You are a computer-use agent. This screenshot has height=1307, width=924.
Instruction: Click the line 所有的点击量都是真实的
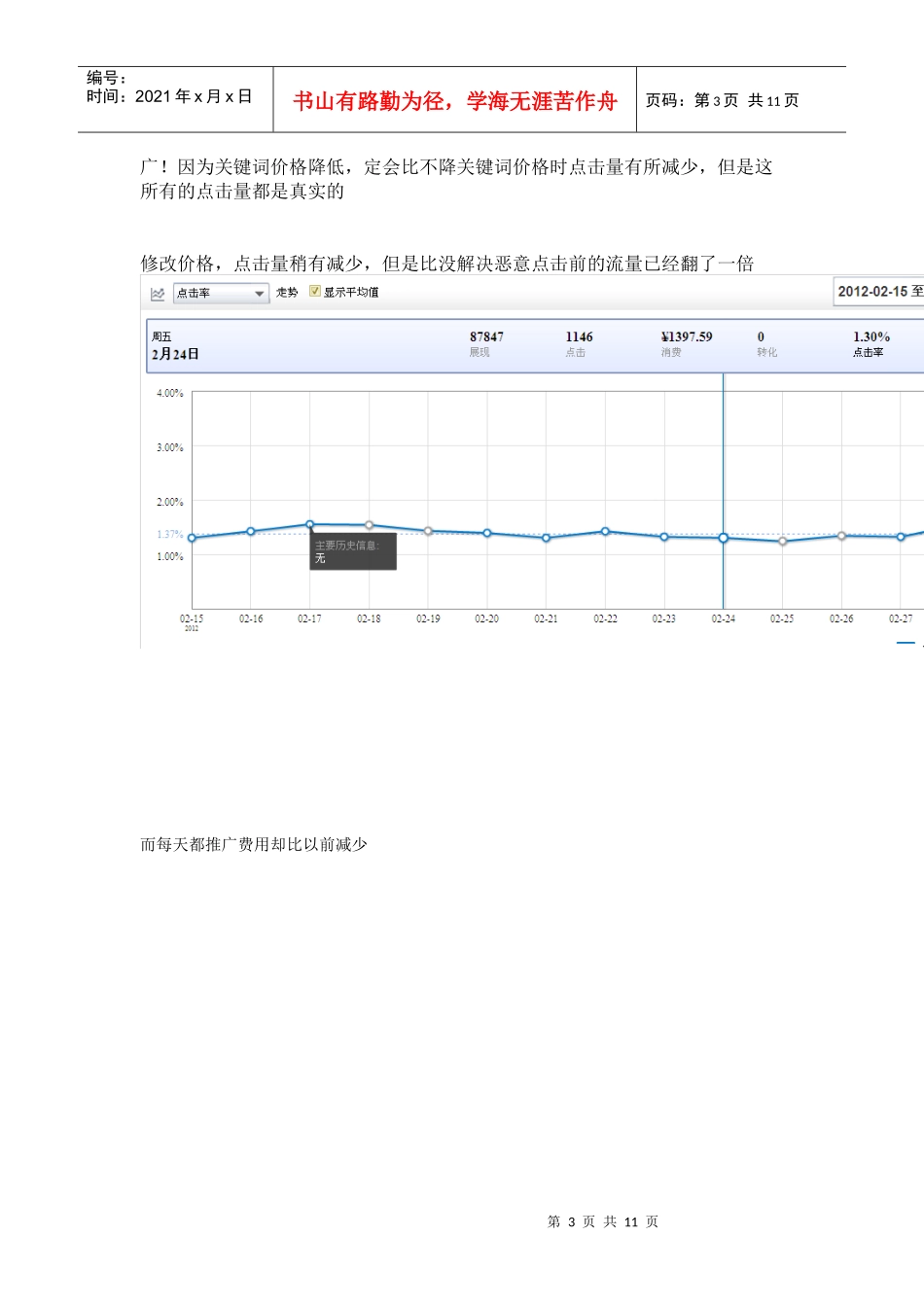pos(242,192)
